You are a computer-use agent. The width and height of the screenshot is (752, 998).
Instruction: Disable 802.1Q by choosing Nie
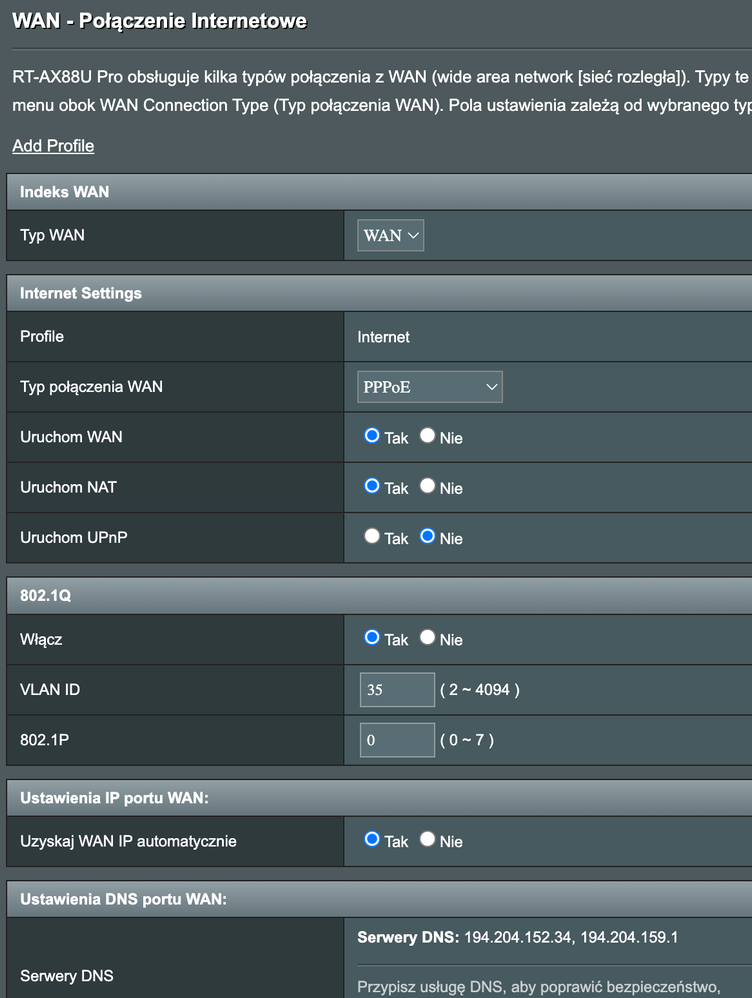(428, 637)
